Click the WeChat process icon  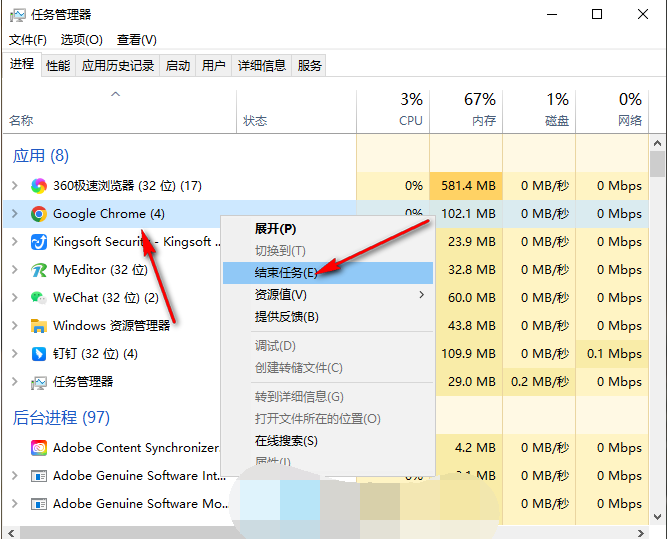tap(39, 298)
